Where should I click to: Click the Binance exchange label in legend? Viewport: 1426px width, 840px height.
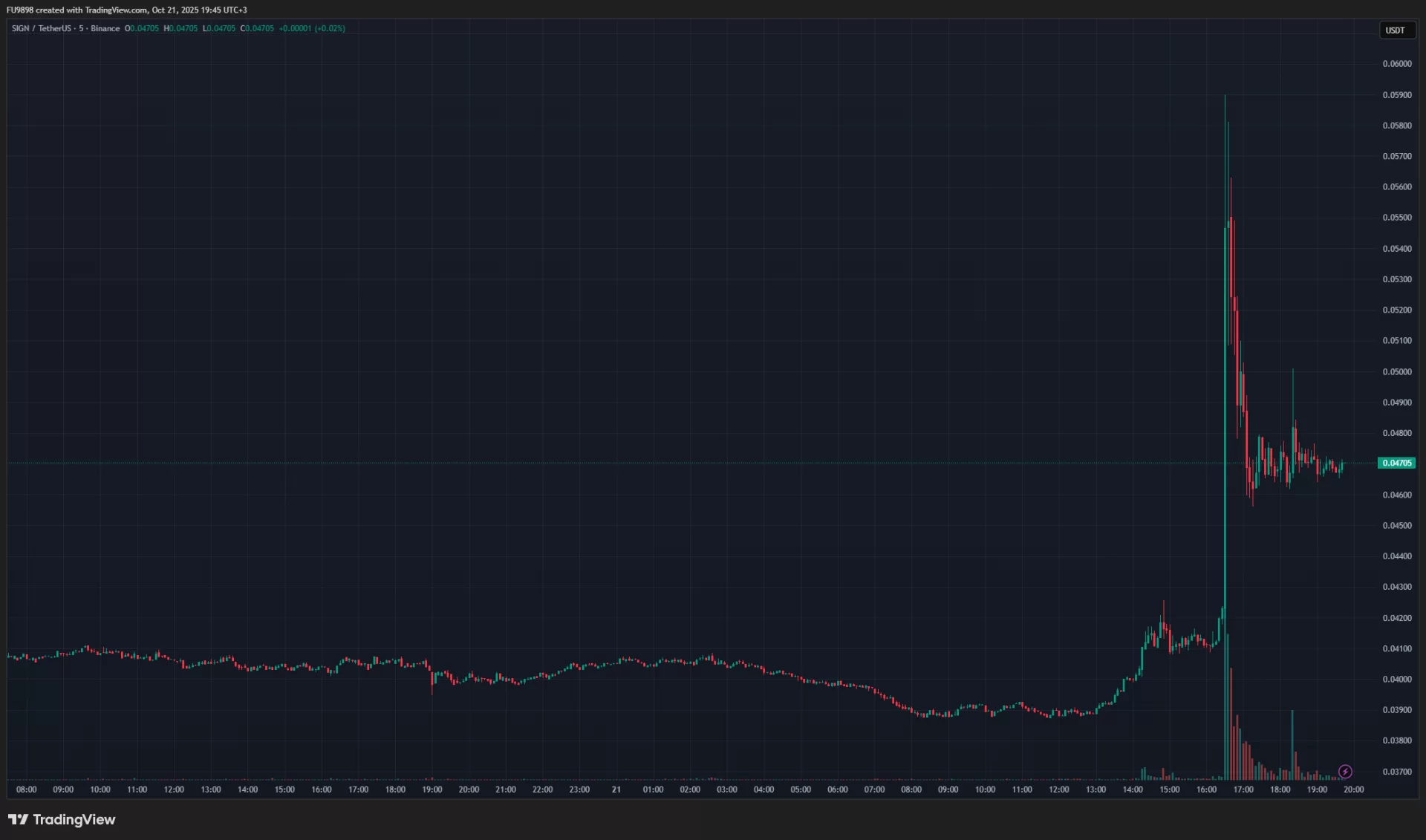click(x=105, y=28)
